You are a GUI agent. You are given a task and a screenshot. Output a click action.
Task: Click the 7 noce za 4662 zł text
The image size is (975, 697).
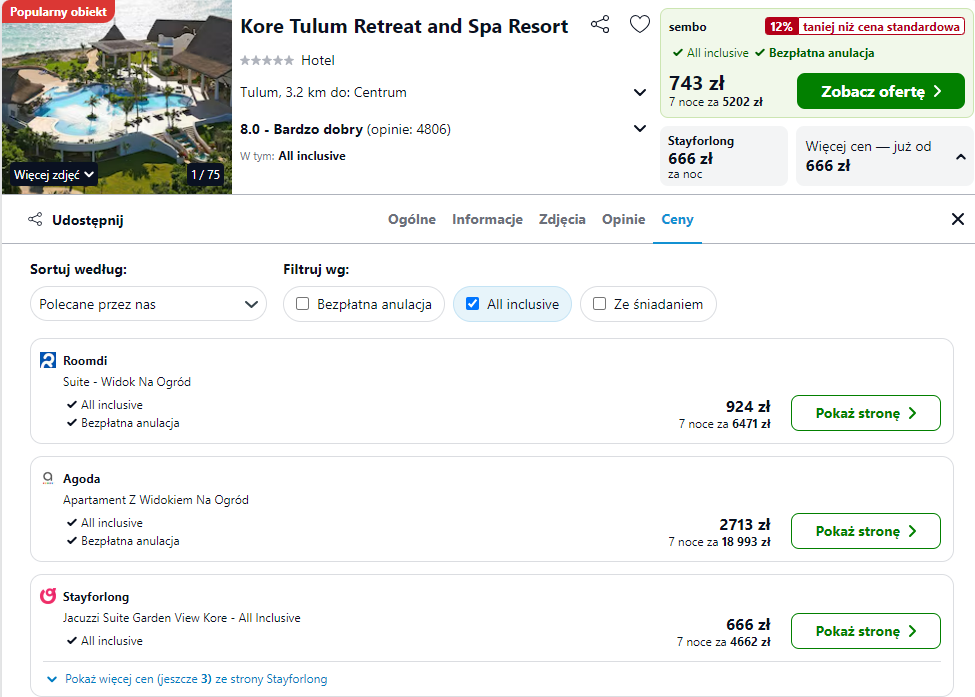723,642
